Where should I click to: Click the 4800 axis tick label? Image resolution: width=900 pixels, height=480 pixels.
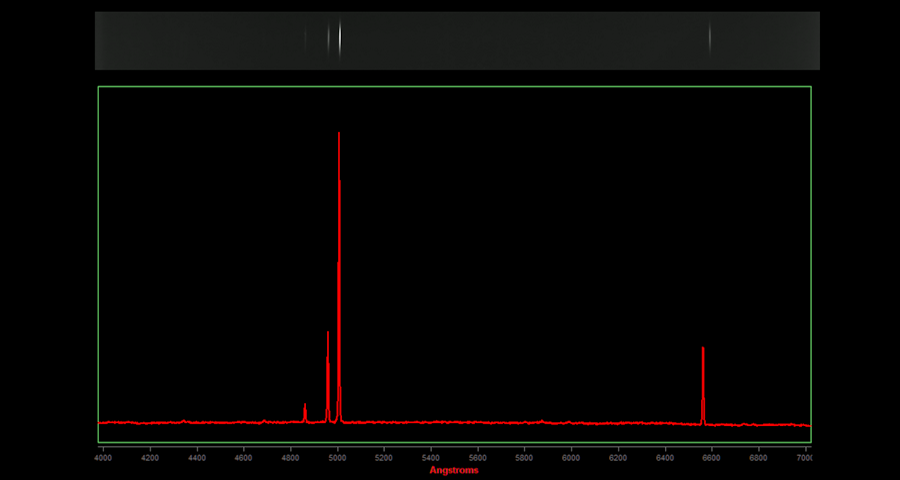tap(290, 457)
